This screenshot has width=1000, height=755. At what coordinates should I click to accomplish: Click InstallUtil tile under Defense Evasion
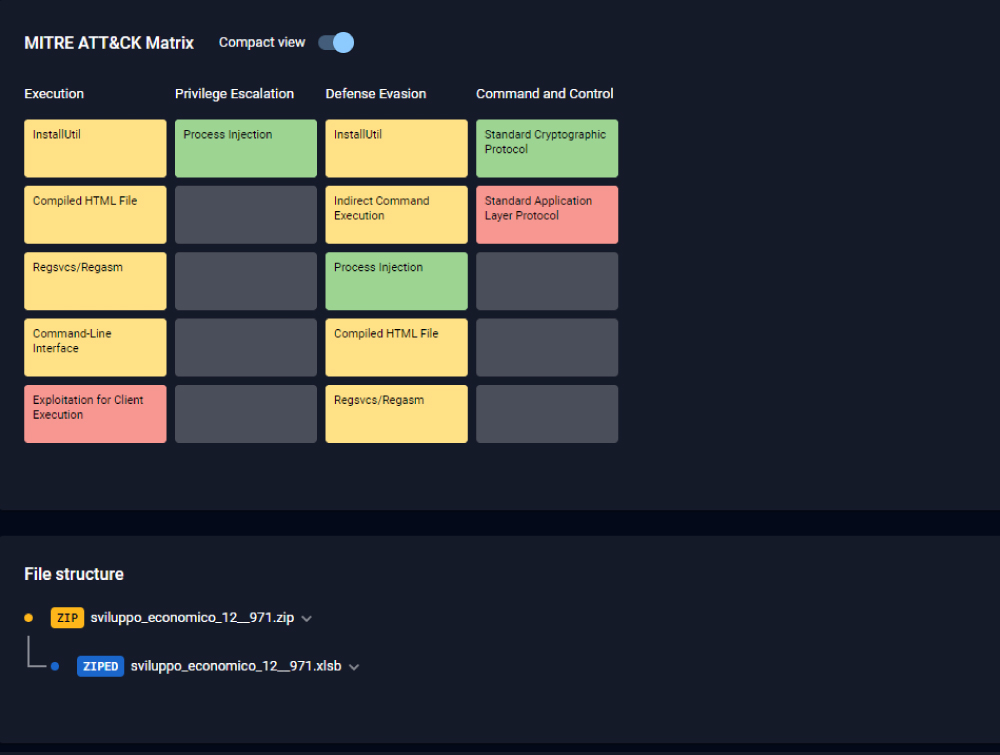(396, 149)
